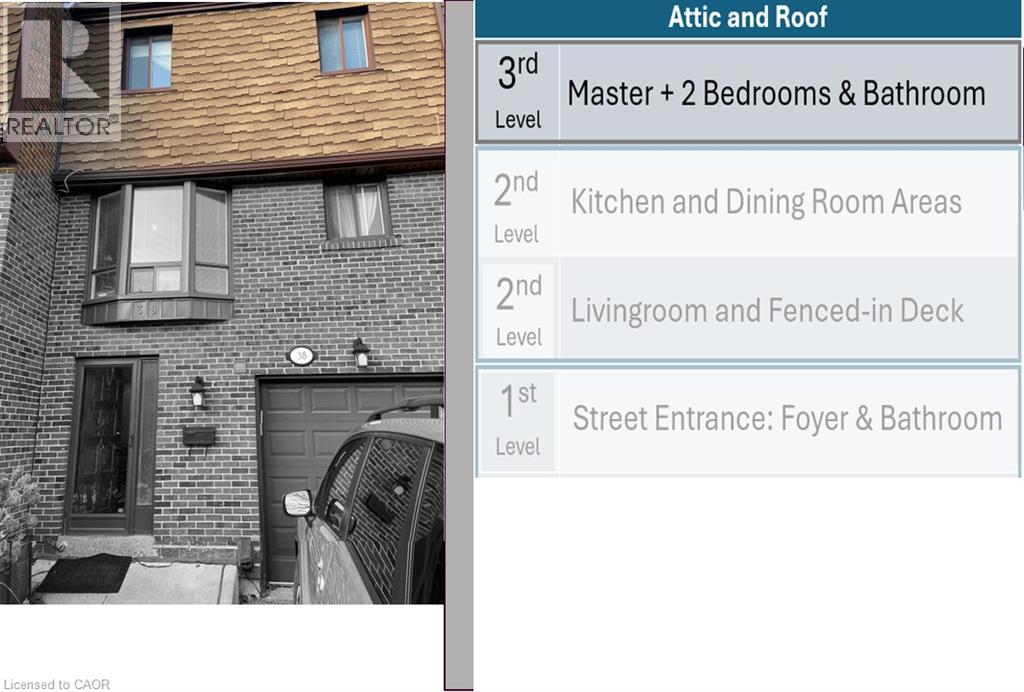Screen dimensions: 1024x692
Task: Click Livingroom and Fenced-in Deck row
Action: tap(748, 309)
